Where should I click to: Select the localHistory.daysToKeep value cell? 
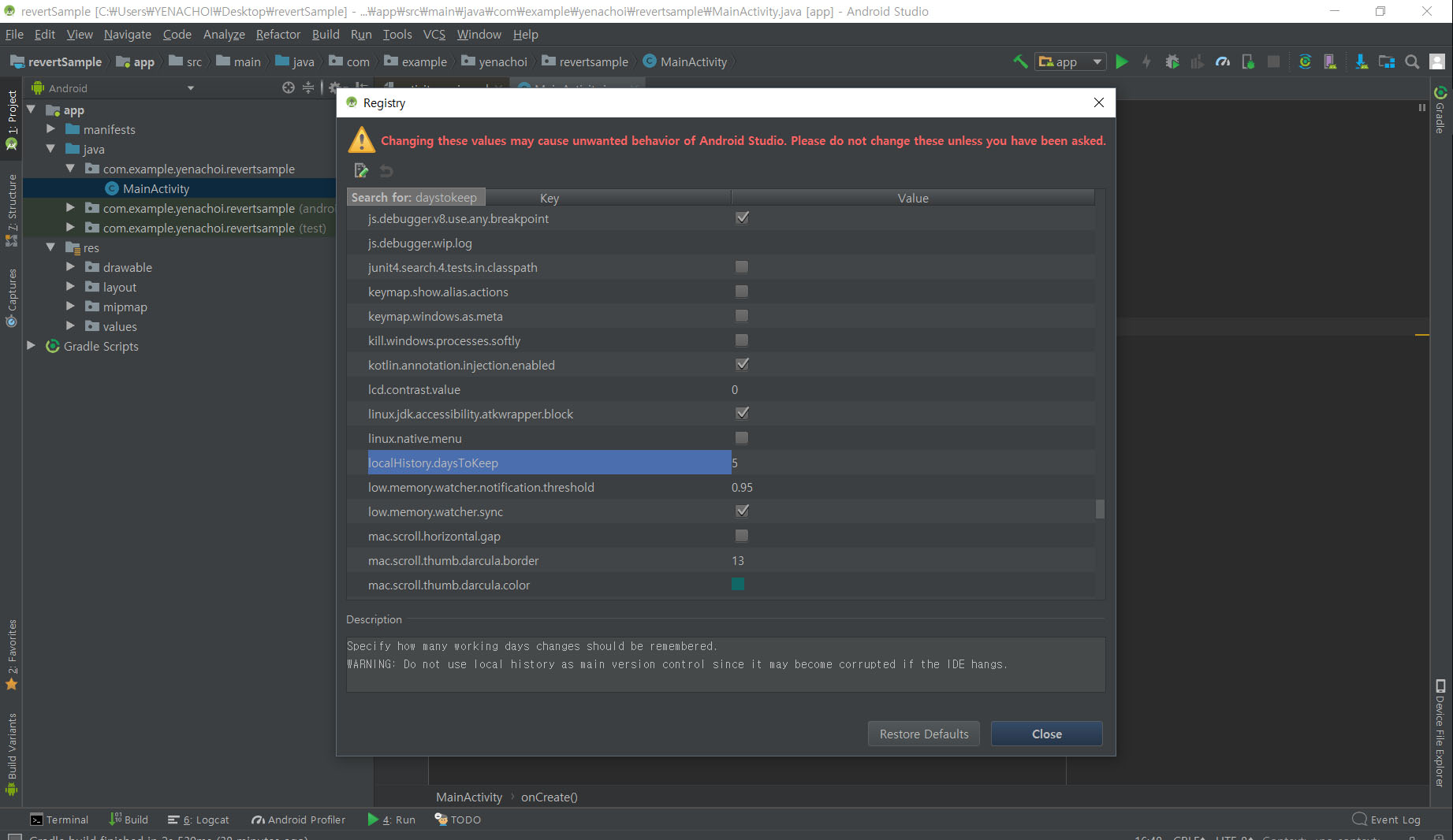(x=913, y=463)
